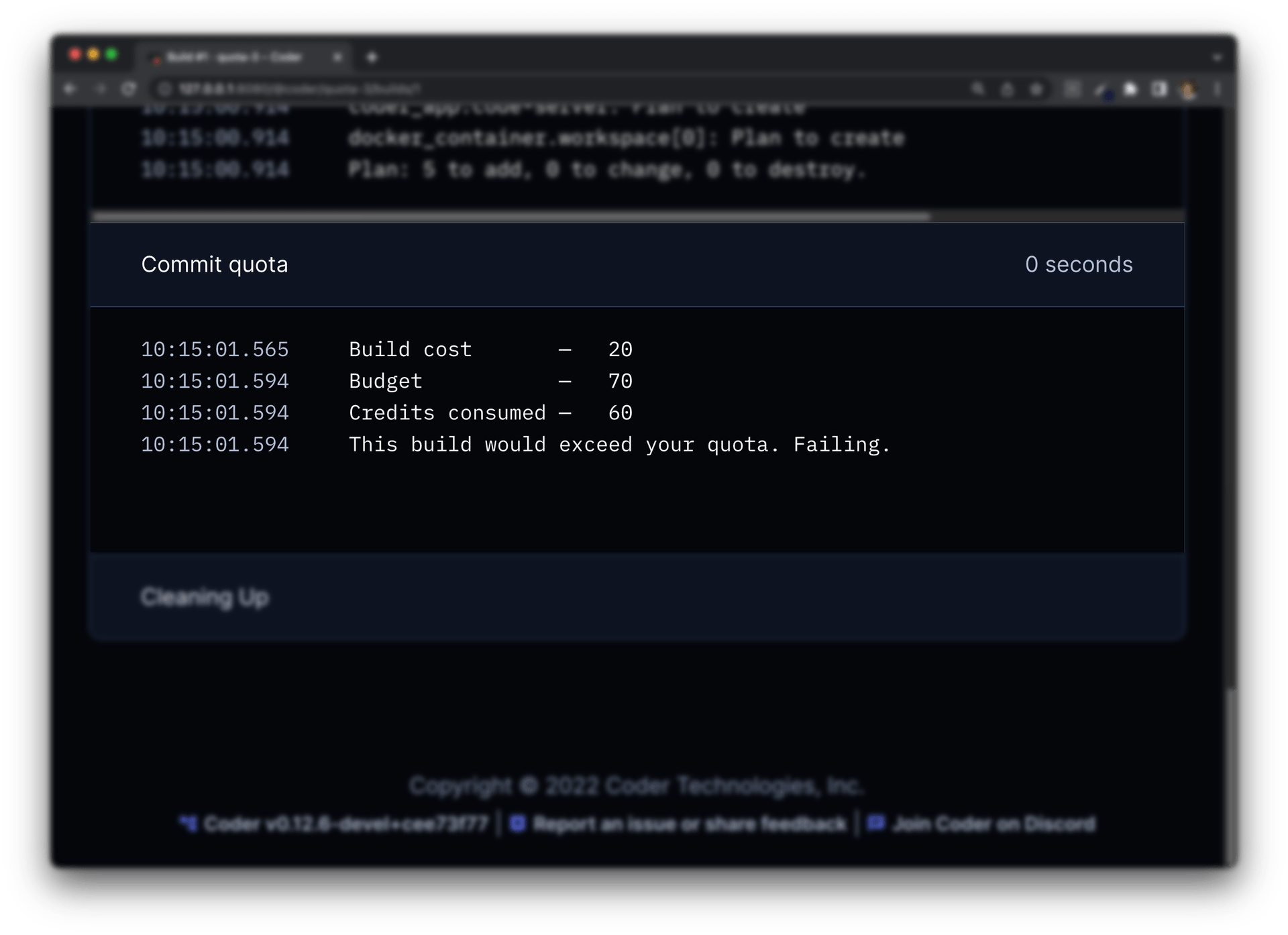Click the Copyright 2022 Coder Technologies text

(x=636, y=785)
